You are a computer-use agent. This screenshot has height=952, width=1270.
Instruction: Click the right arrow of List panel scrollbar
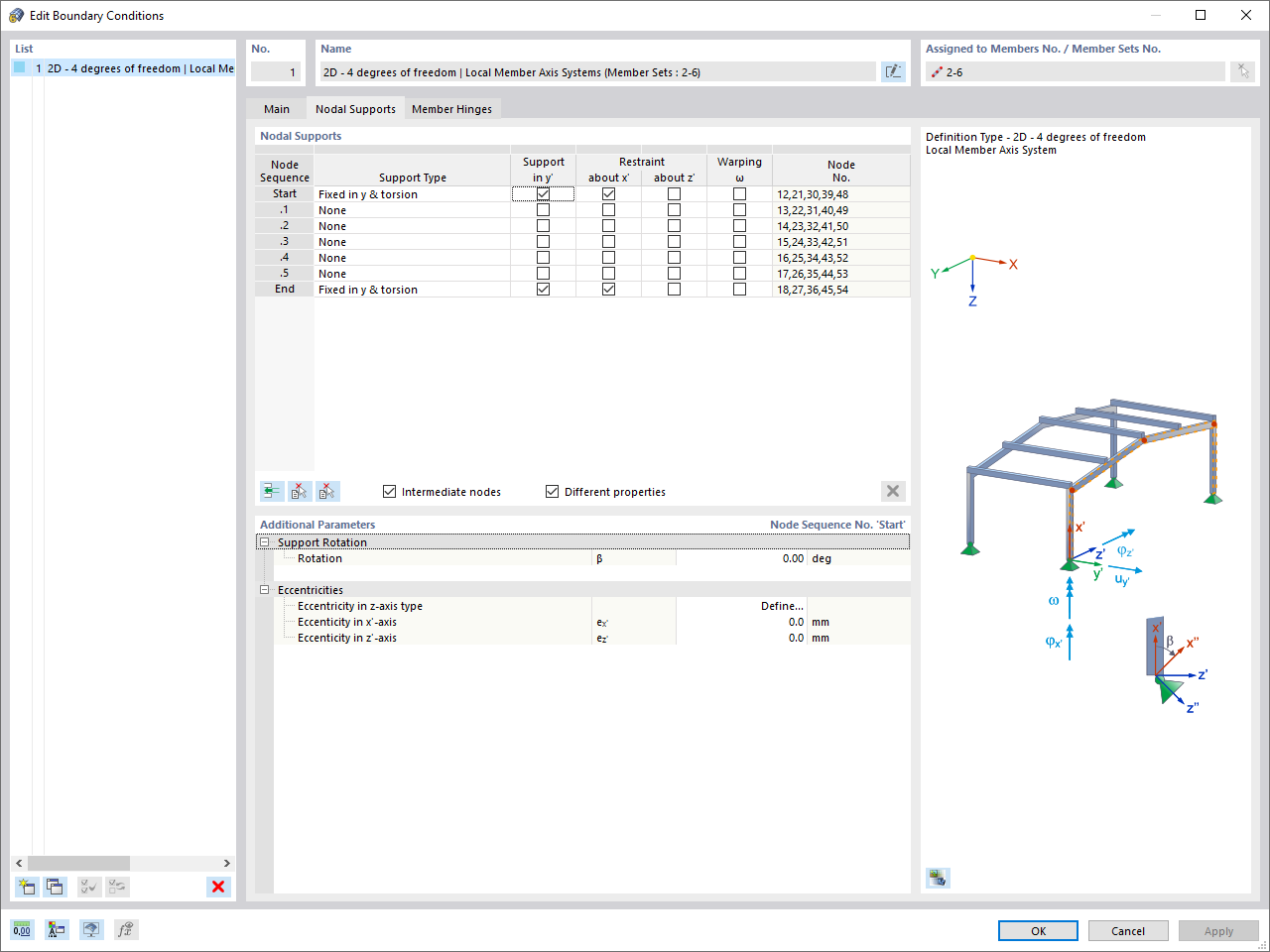pos(226,863)
